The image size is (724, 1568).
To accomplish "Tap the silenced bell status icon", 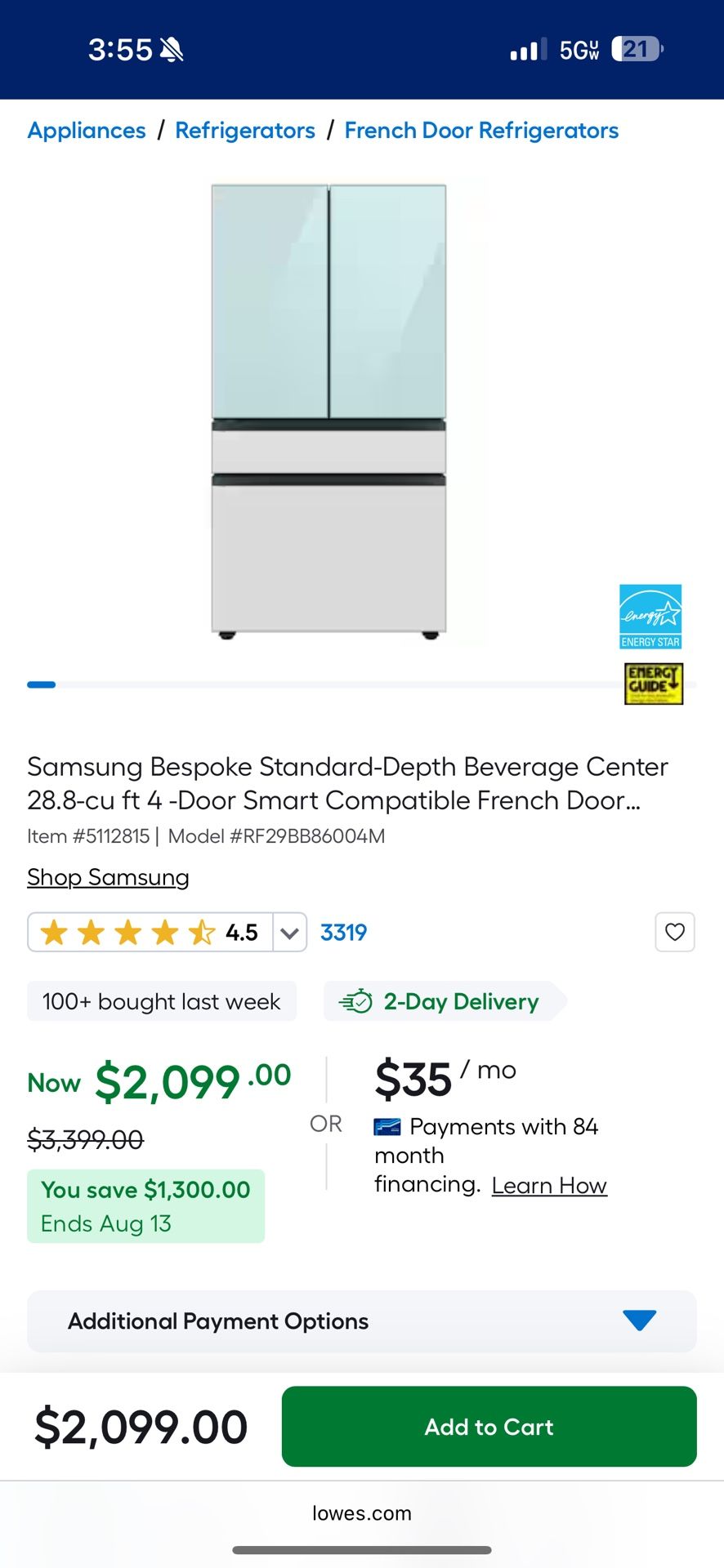I will pos(172,50).
